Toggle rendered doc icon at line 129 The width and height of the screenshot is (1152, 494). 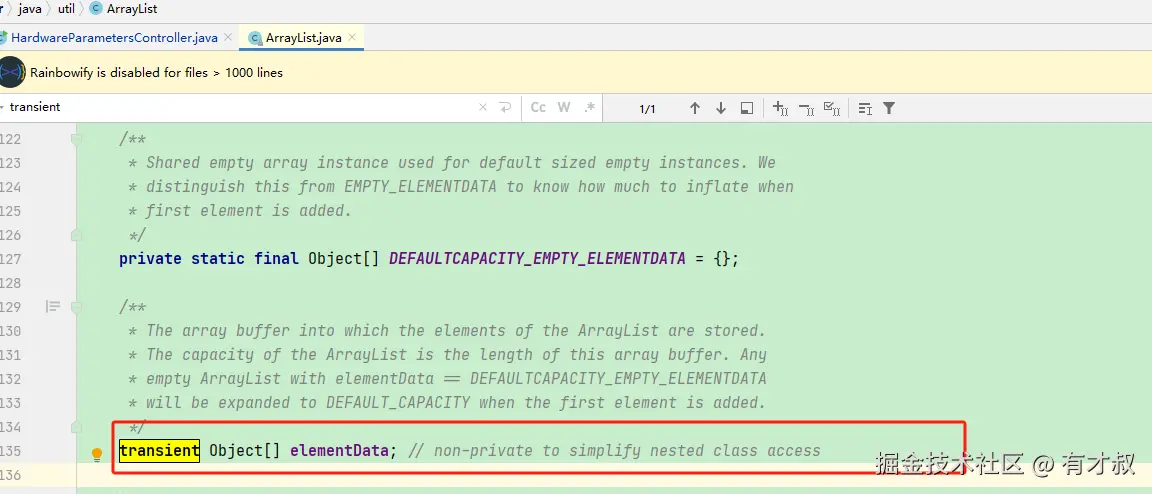tap(53, 307)
